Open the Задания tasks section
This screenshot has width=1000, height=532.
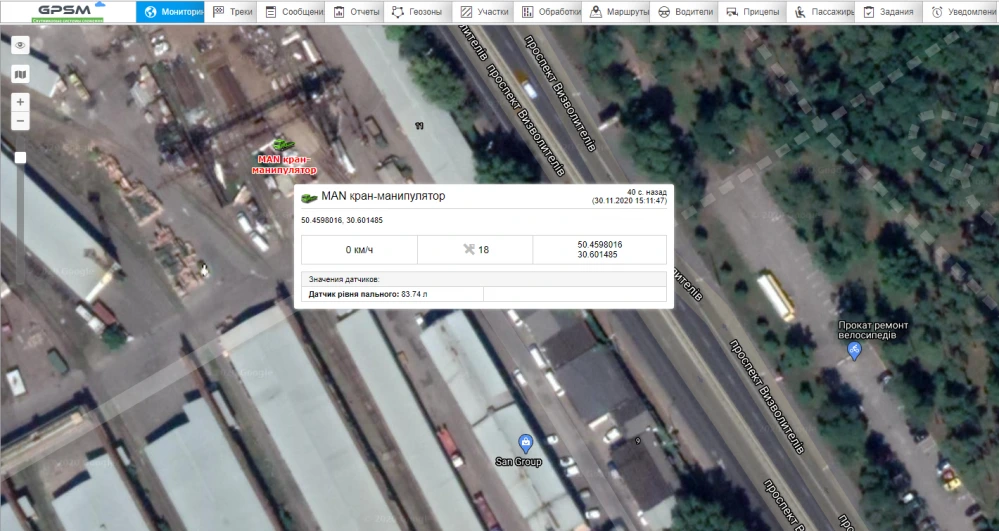tap(869, 13)
